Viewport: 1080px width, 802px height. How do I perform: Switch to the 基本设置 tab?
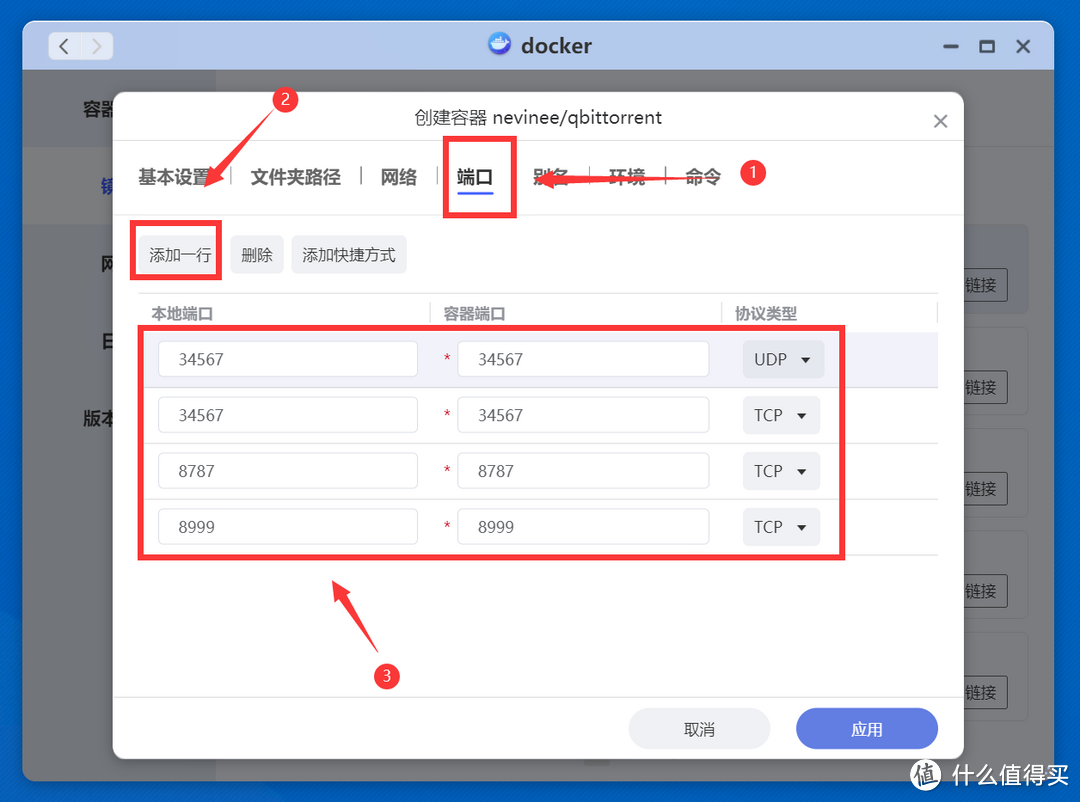pos(175,177)
